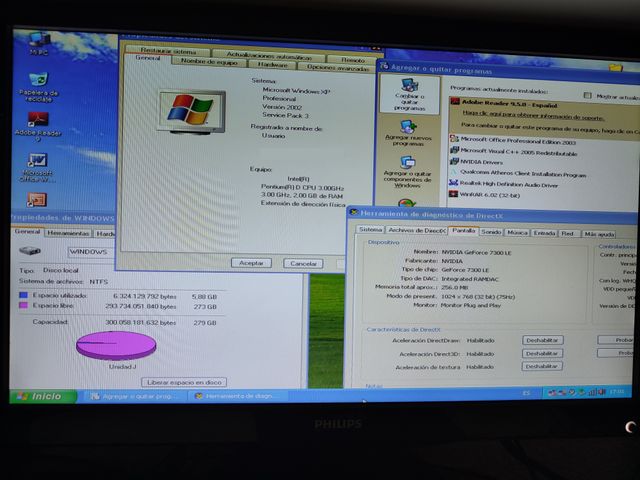Click Deshabilitar for Aceleración DirectDraw
The width and height of the screenshot is (640, 480).
click(542, 340)
